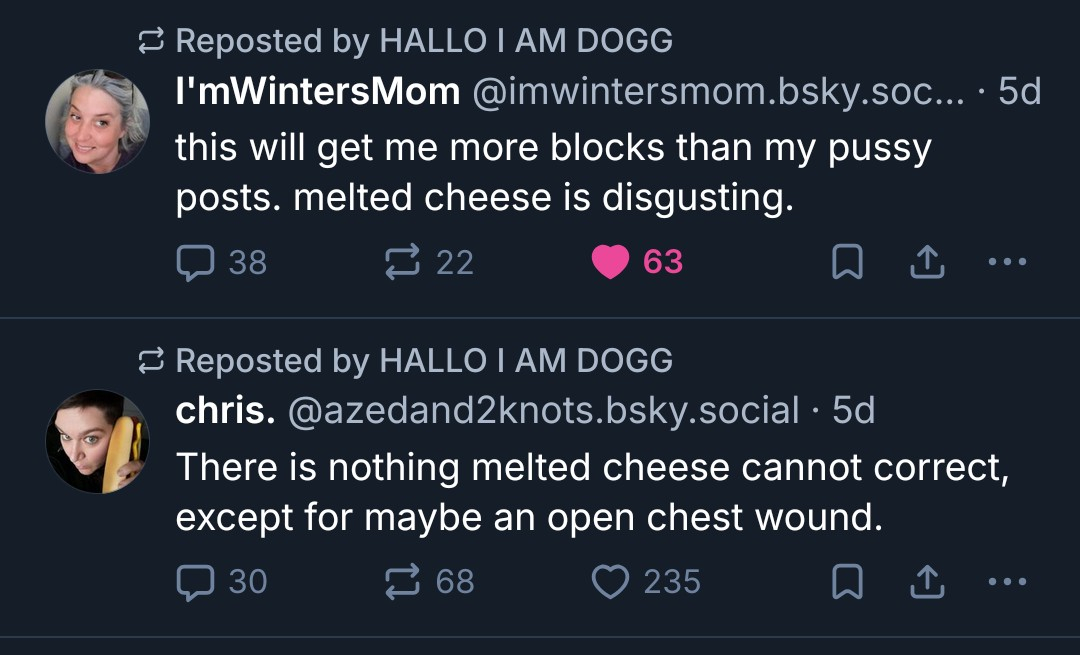Share chris.'s post
This screenshot has height=655, width=1080.
927,581
